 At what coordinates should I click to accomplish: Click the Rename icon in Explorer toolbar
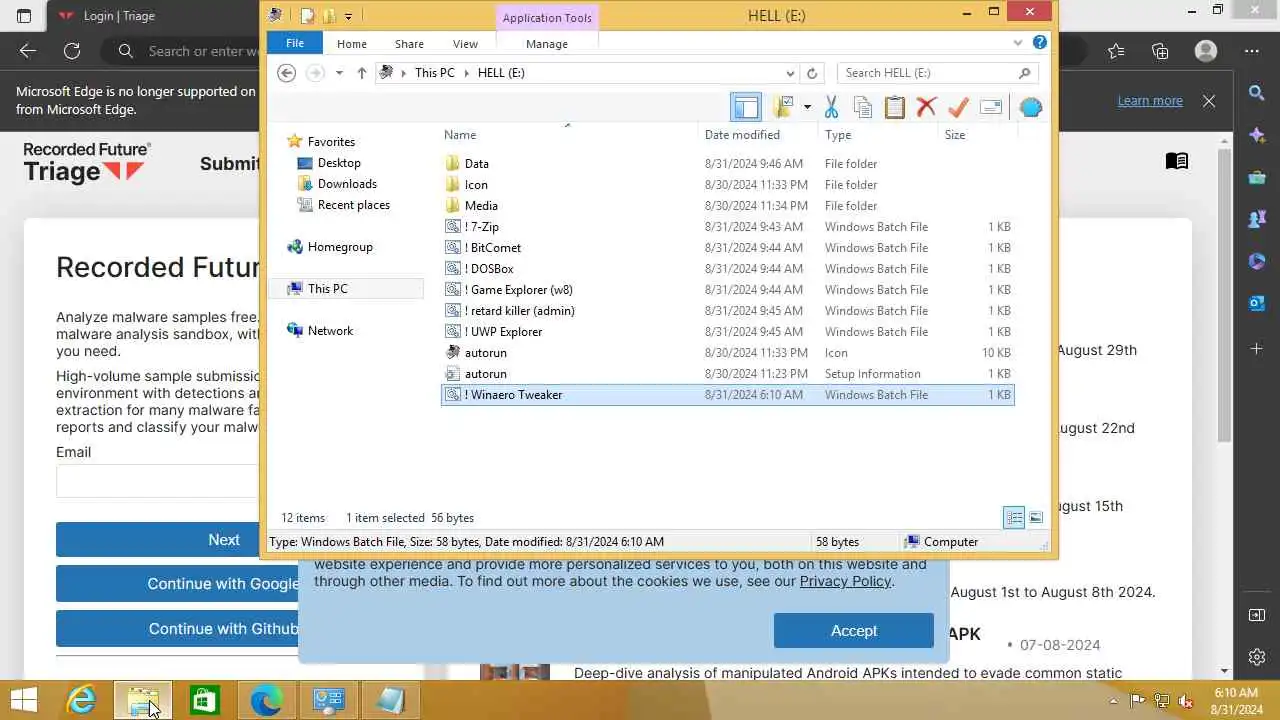991,107
